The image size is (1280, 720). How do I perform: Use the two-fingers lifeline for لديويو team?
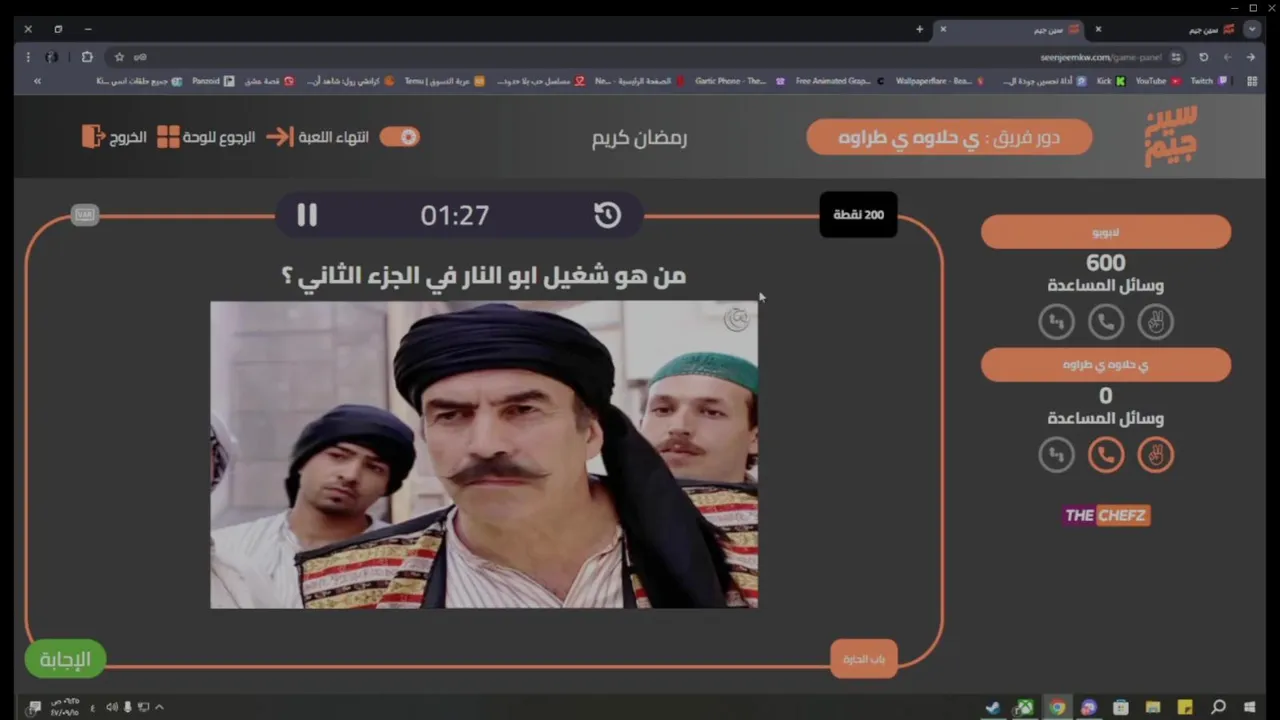1155,322
